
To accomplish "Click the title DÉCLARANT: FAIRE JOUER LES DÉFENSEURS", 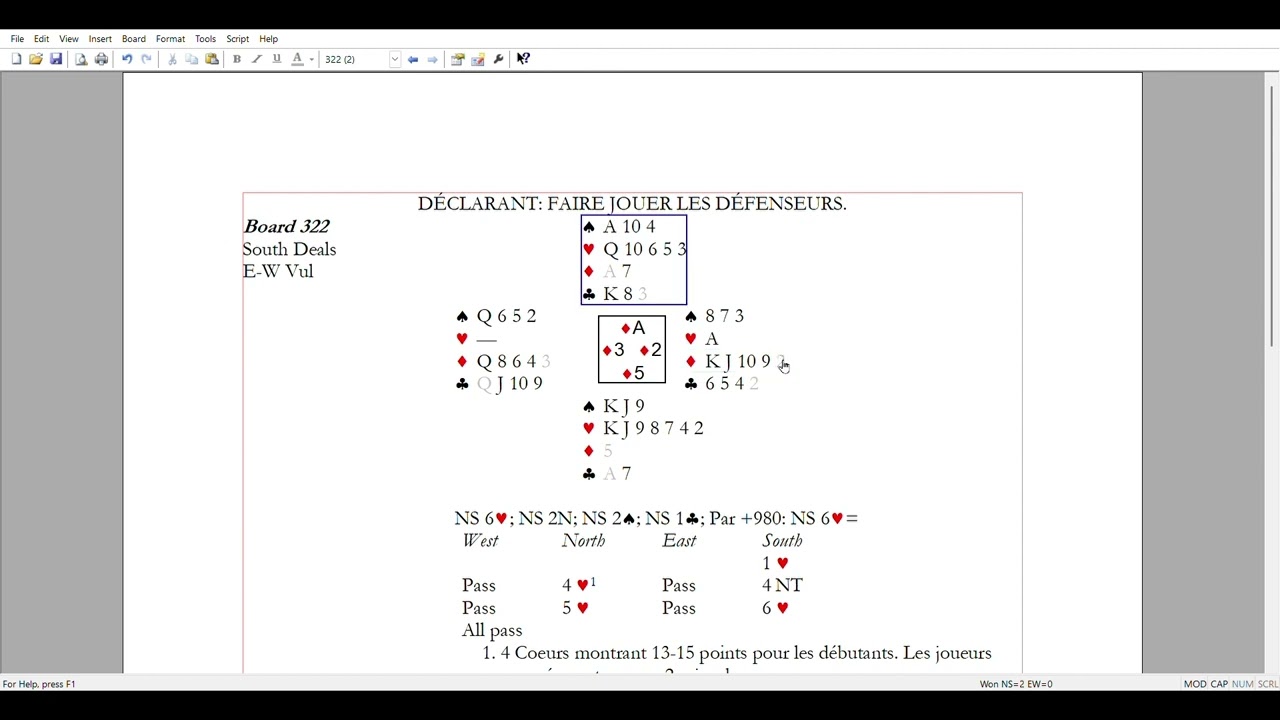I will point(632,204).
